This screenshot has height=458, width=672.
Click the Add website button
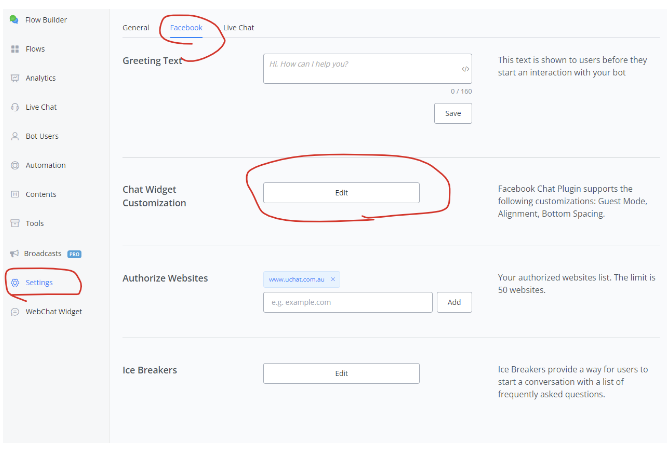coord(454,302)
